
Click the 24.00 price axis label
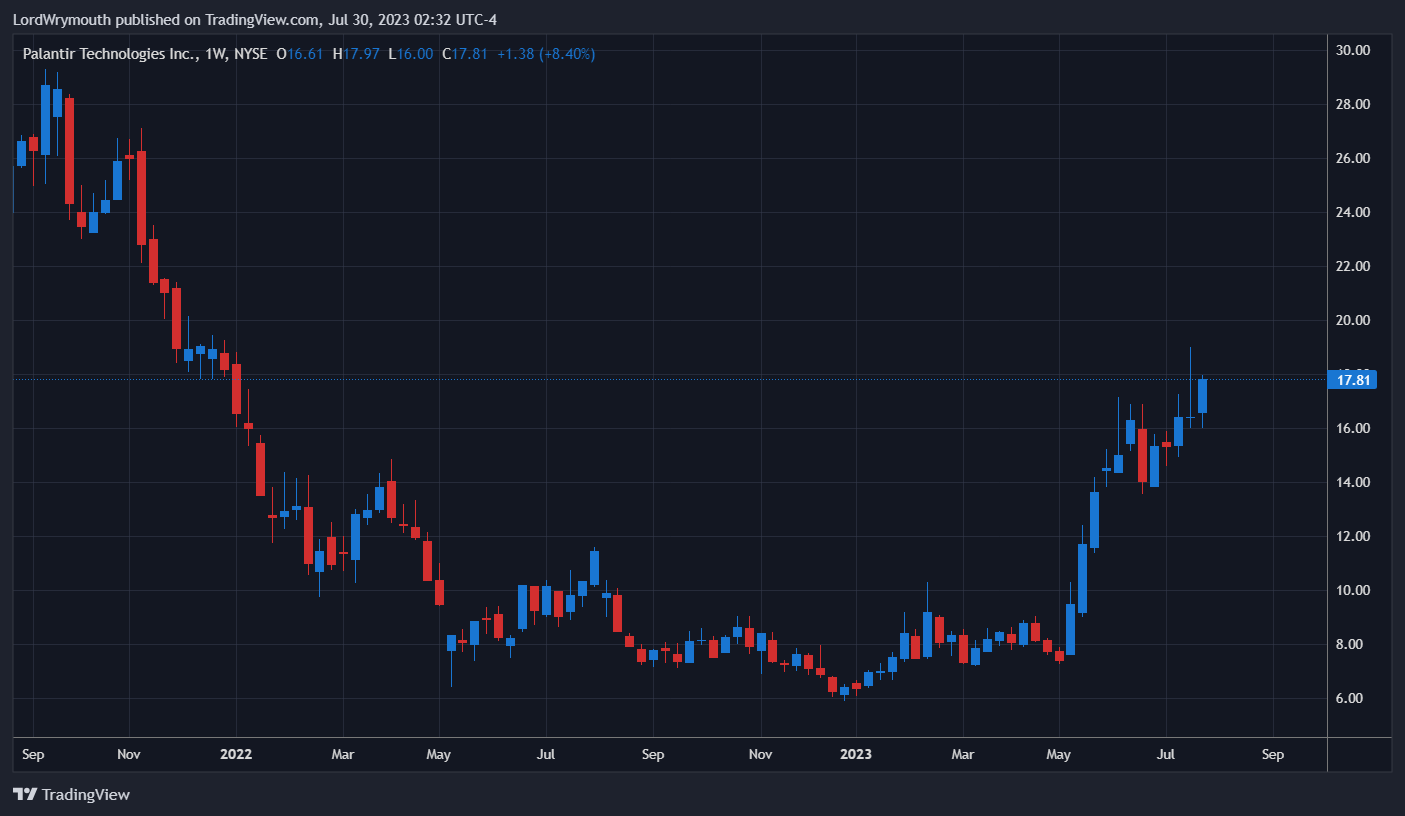pos(1353,212)
